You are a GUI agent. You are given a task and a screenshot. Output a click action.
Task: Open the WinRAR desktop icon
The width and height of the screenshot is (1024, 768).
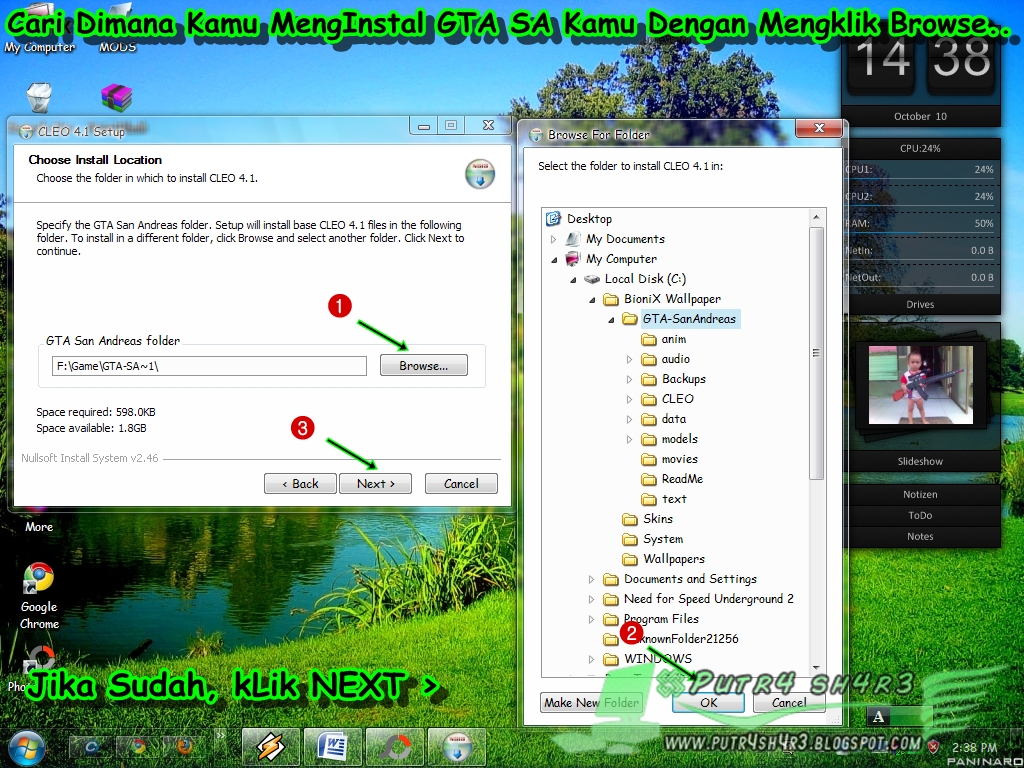click(x=117, y=98)
